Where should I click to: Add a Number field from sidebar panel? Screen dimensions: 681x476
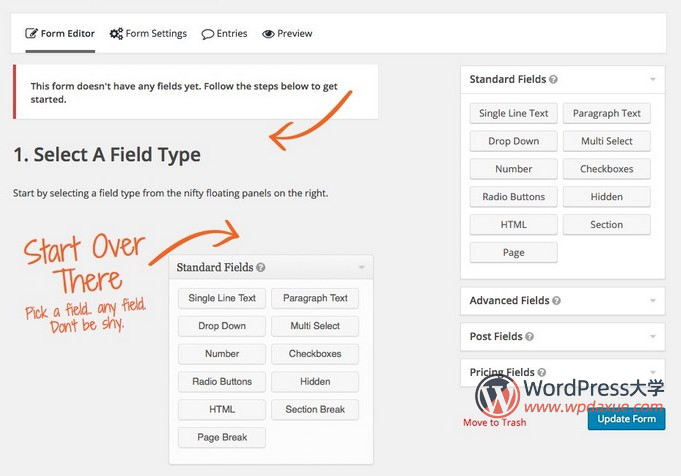(513, 169)
